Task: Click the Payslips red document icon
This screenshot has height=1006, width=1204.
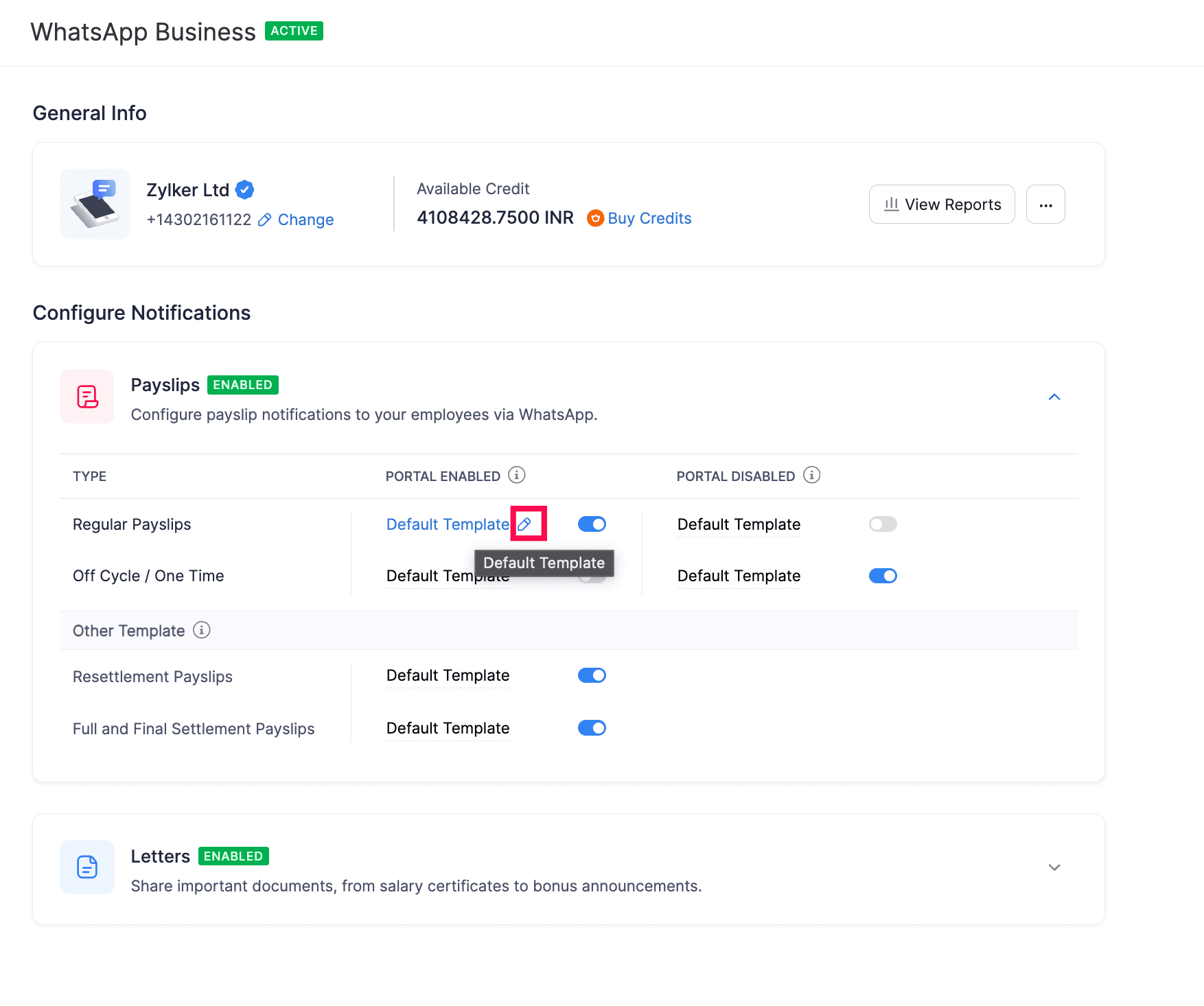Action: (x=86, y=396)
